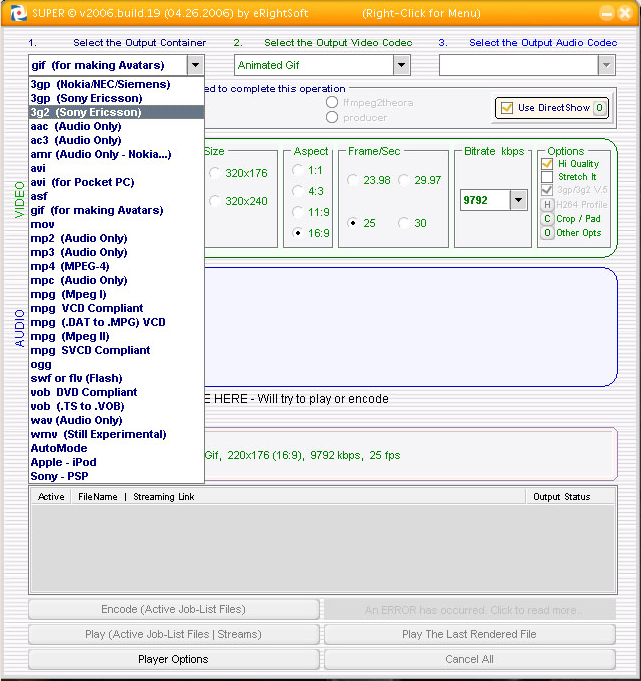Enable the Stretch It checkbox
Viewport: 641px width, 681px height.
tap(547, 177)
